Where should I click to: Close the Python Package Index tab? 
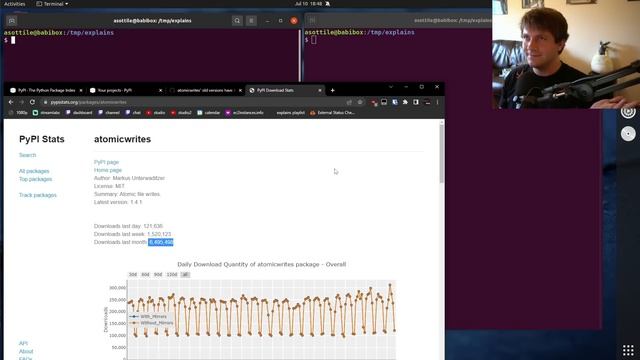point(81,90)
